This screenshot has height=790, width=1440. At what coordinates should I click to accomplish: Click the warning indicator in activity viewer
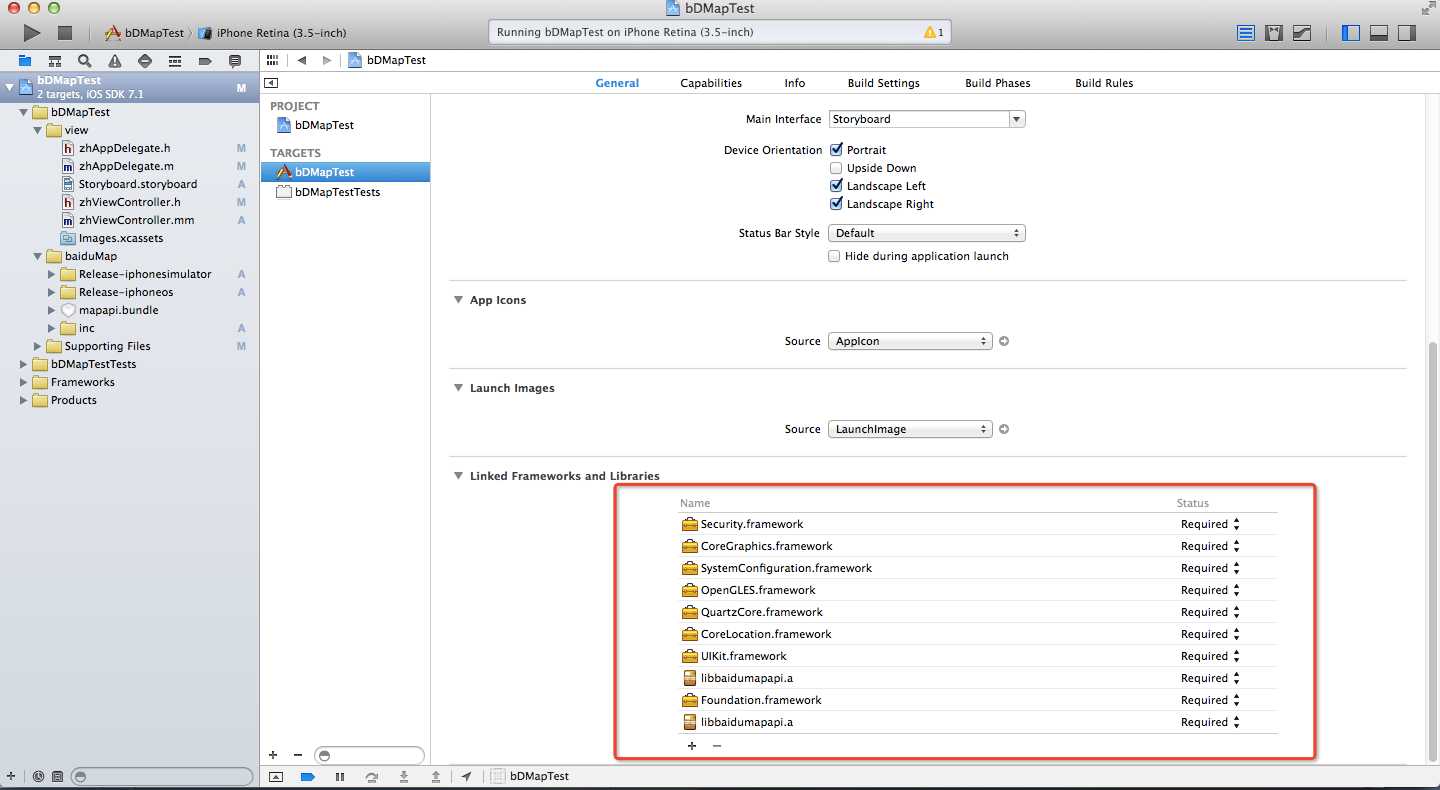[934, 32]
